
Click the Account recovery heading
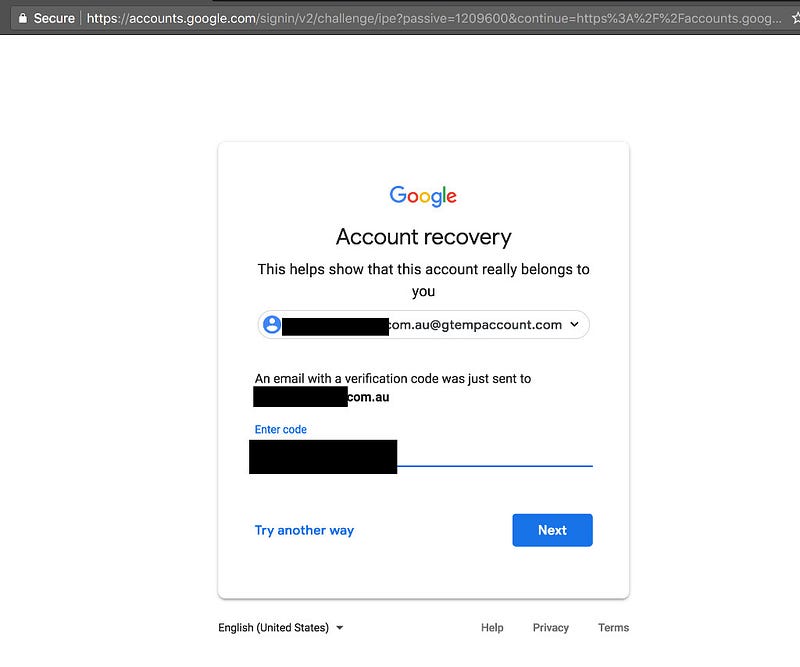click(x=423, y=237)
